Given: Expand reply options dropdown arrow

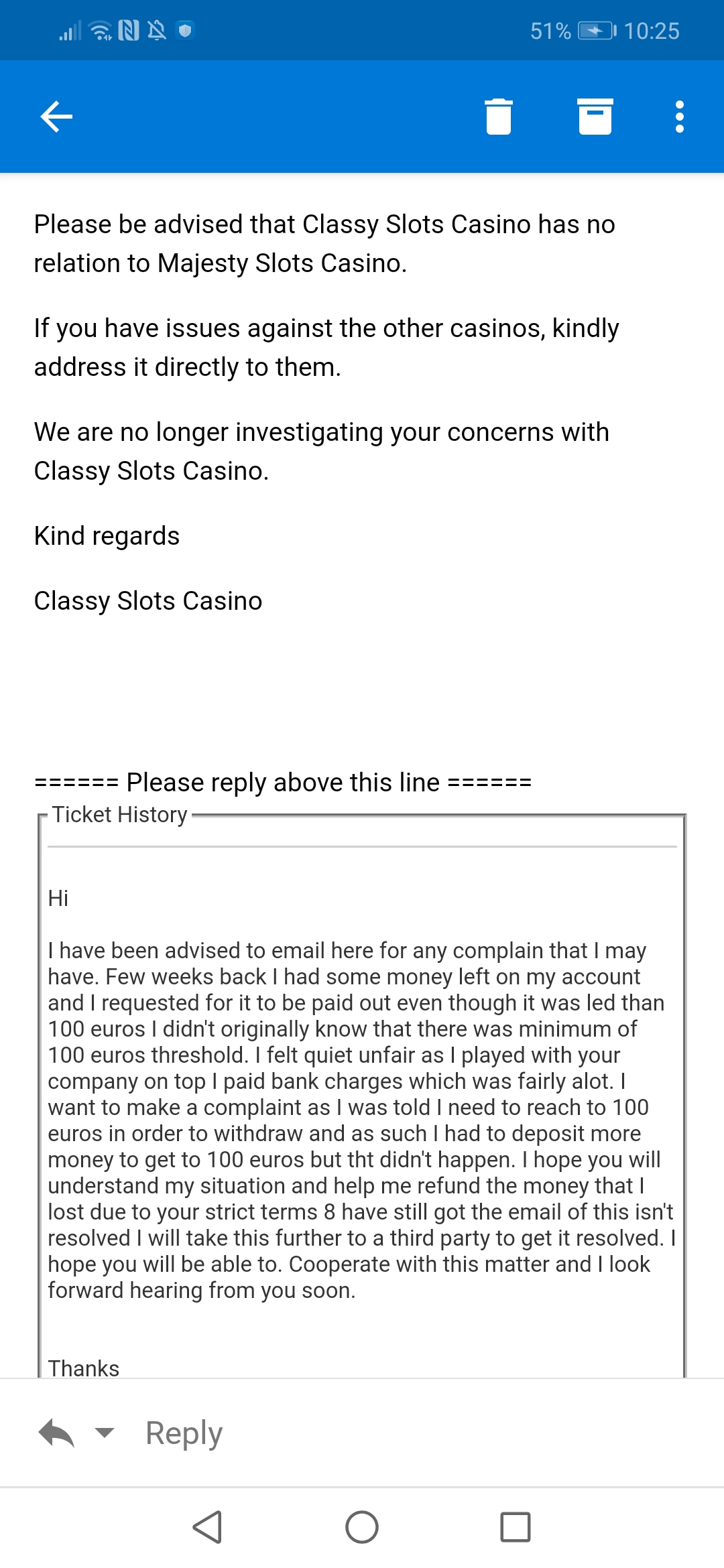Looking at the screenshot, I should click(x=105, y=1433).
